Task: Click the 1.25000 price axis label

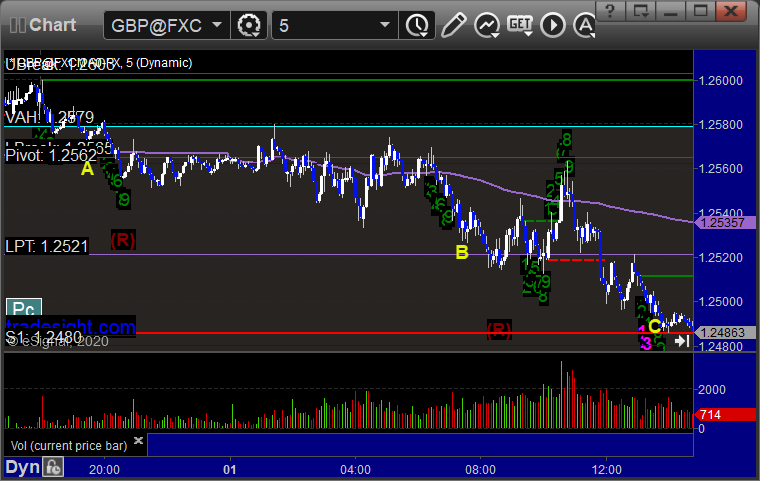Action: point(720,302)
